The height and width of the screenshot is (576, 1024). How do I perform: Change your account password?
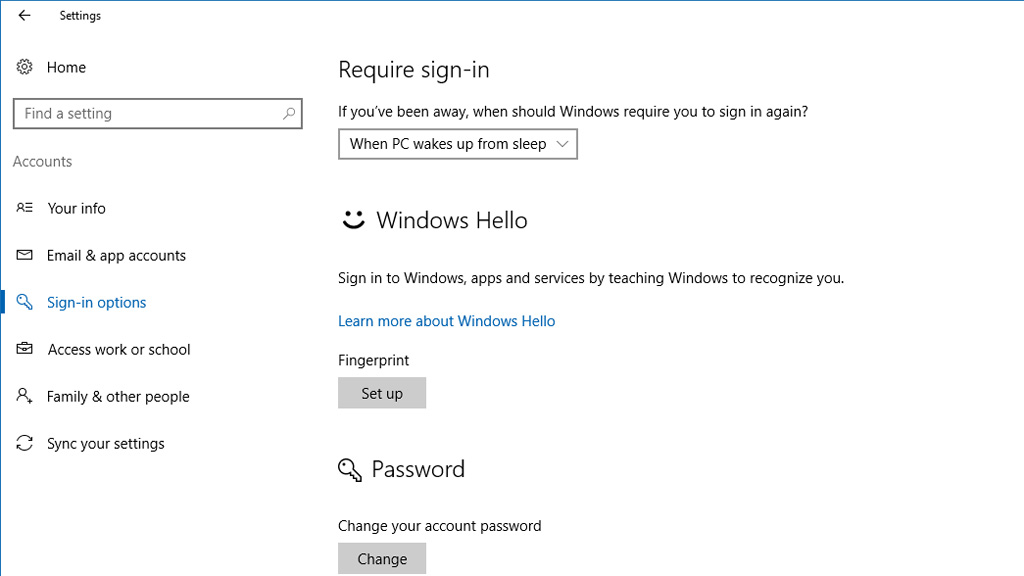point(382,559)
